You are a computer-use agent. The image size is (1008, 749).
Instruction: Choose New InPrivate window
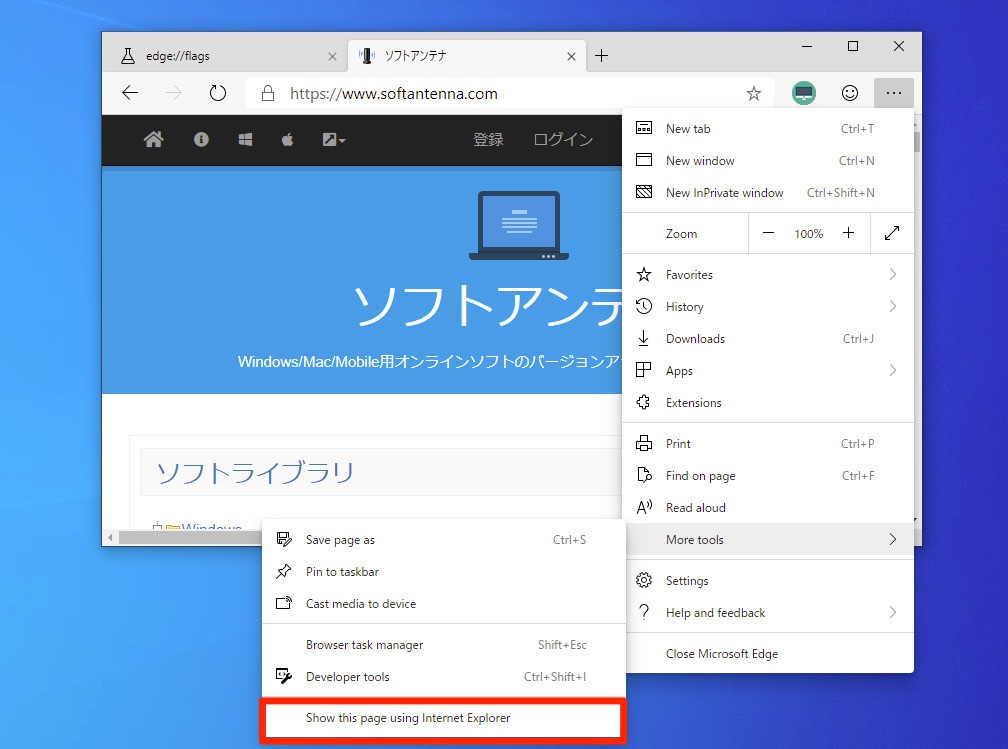point(724,193)
